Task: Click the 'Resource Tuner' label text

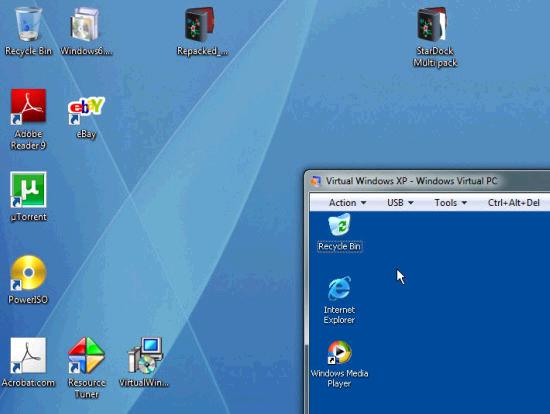Action: click(86, 388)
